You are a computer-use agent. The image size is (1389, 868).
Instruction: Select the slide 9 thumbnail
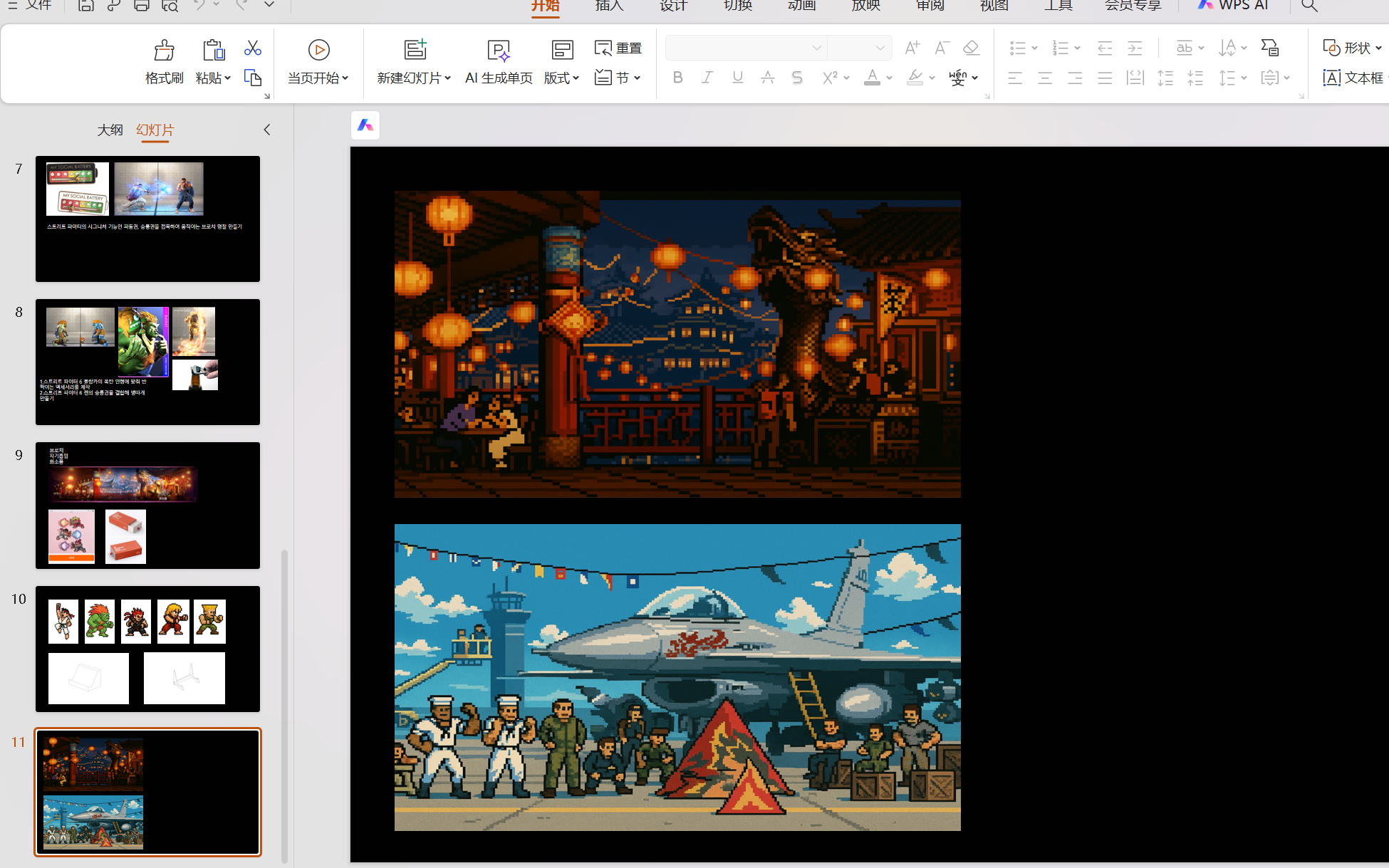[x=147, y=505]
